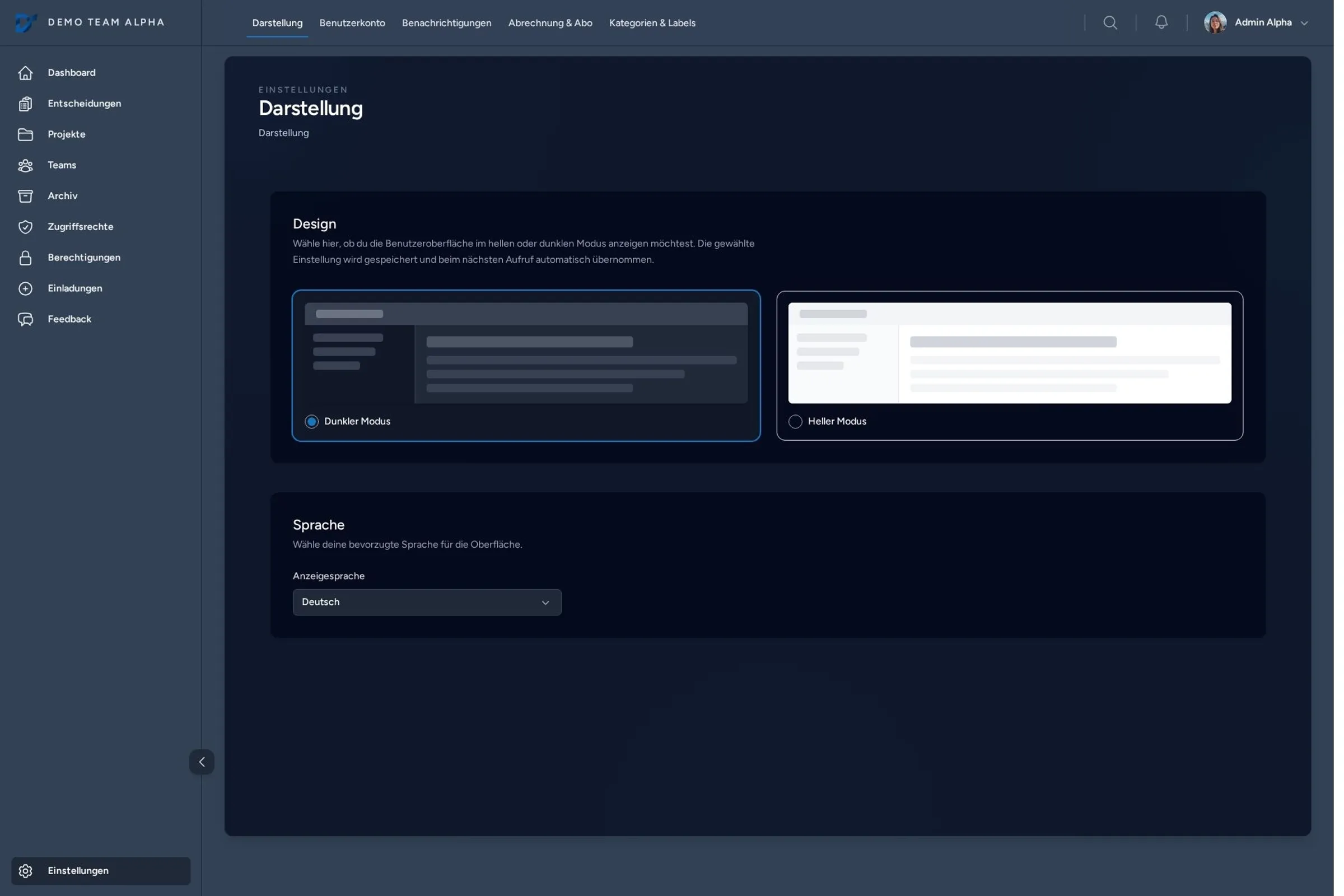Open Feedback in the sidebar
Image resolution: width=1344 pixels, height=896 pixels.
69,319
